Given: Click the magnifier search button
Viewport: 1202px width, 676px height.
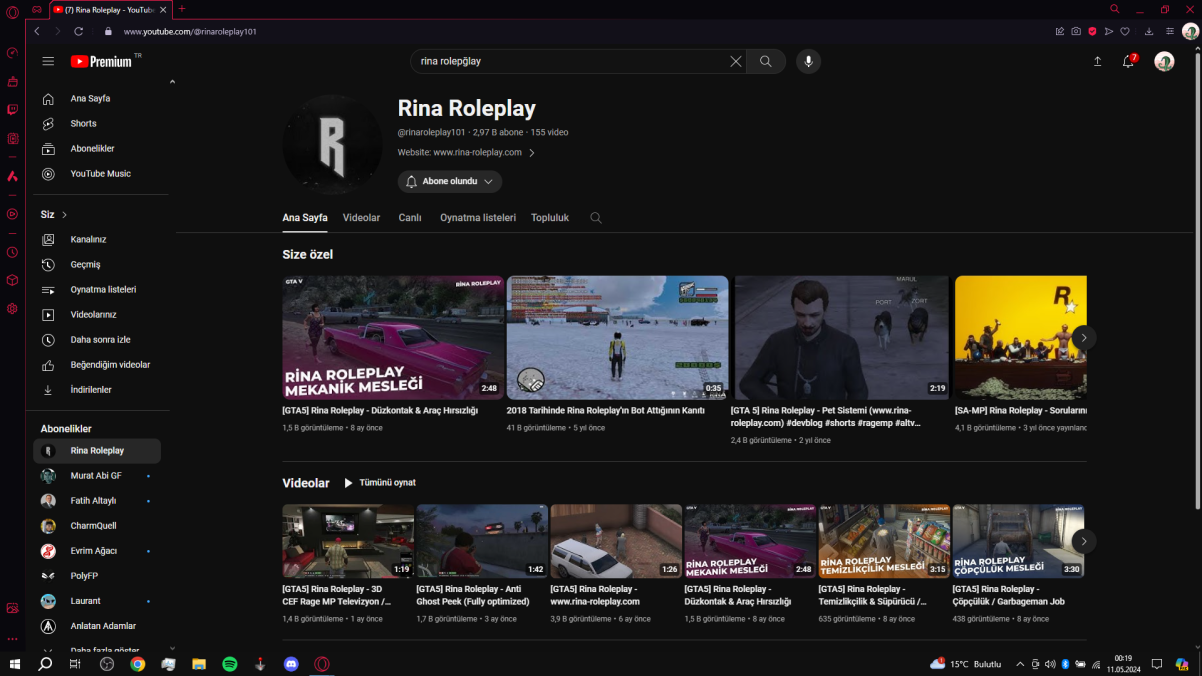Looking at the screenshot, I should [x=766, y=61].
